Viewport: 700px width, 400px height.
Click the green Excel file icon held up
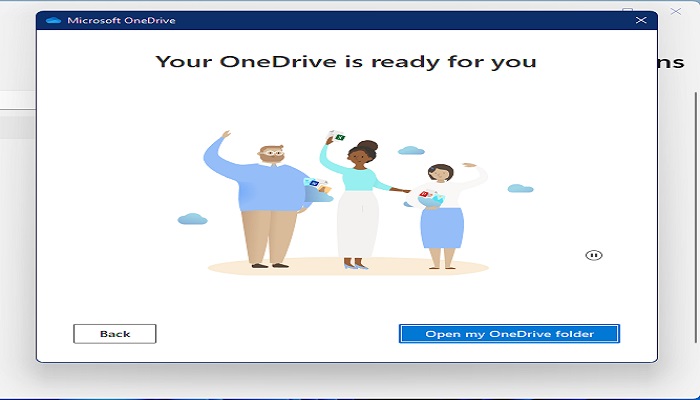pos(339,137)
